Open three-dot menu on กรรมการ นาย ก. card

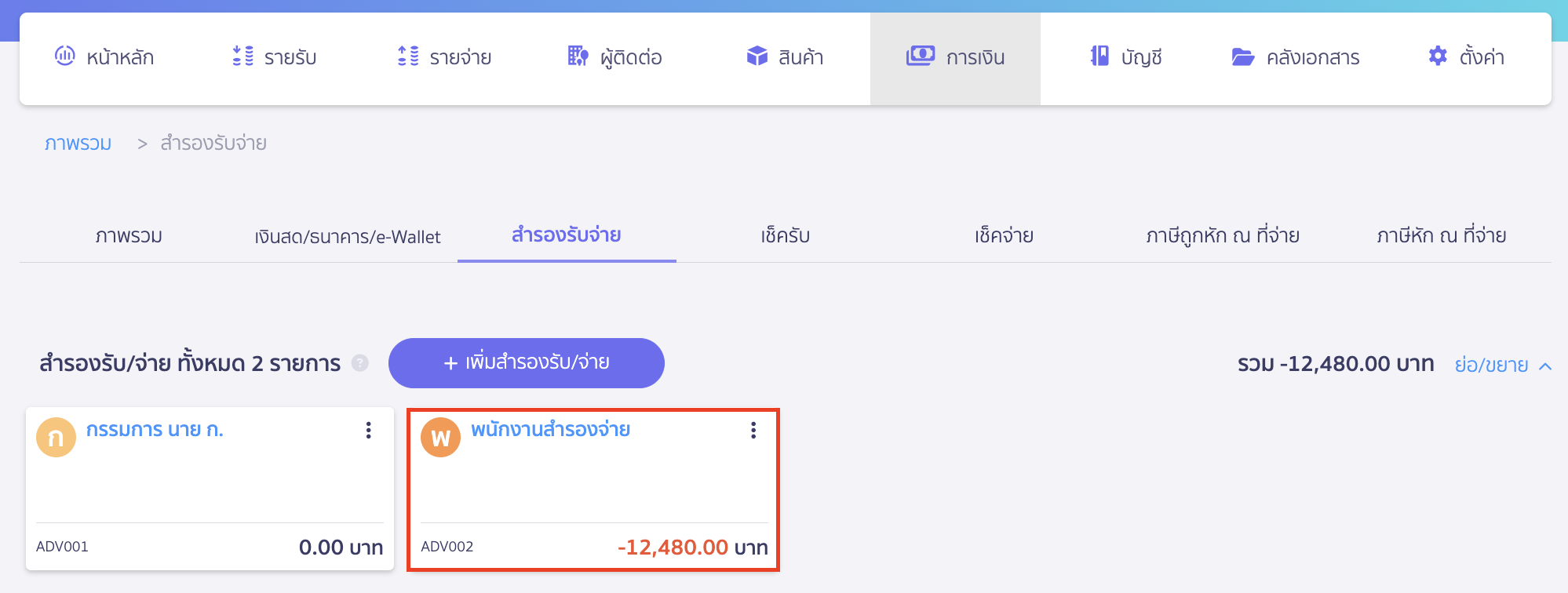click(x=368, y=430)
